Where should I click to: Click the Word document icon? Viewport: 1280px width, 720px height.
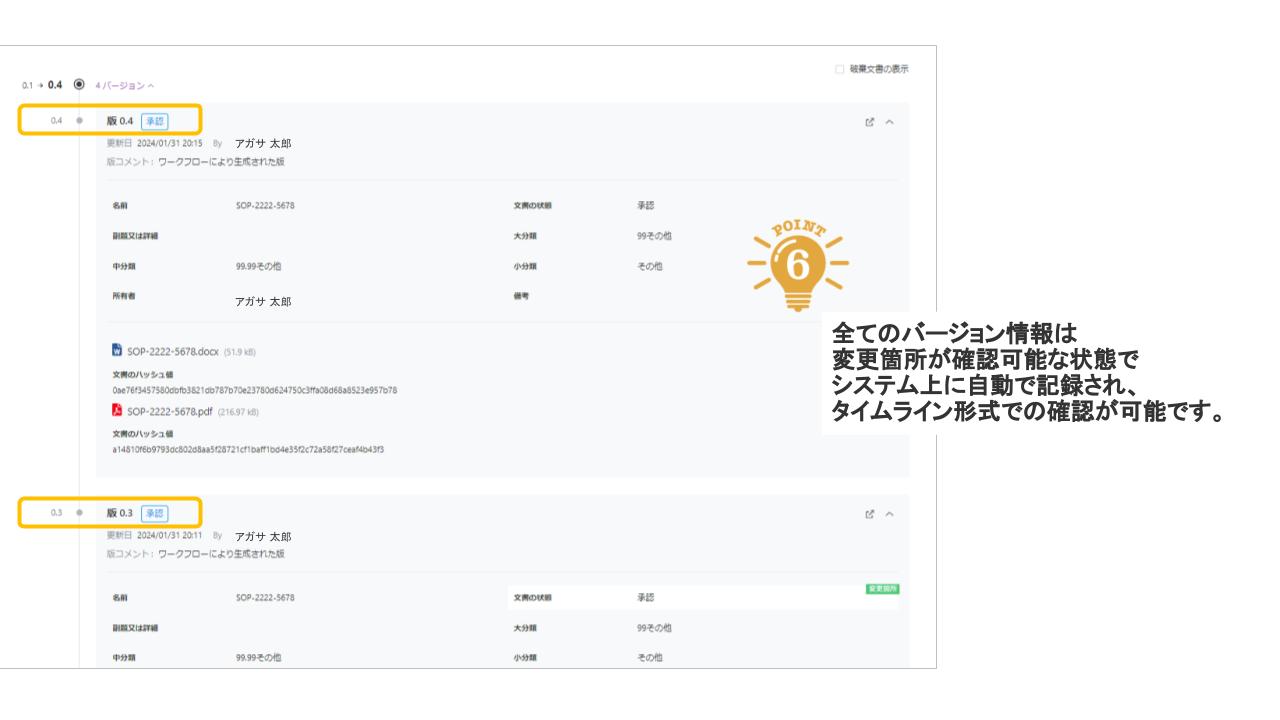pos(117,351)
